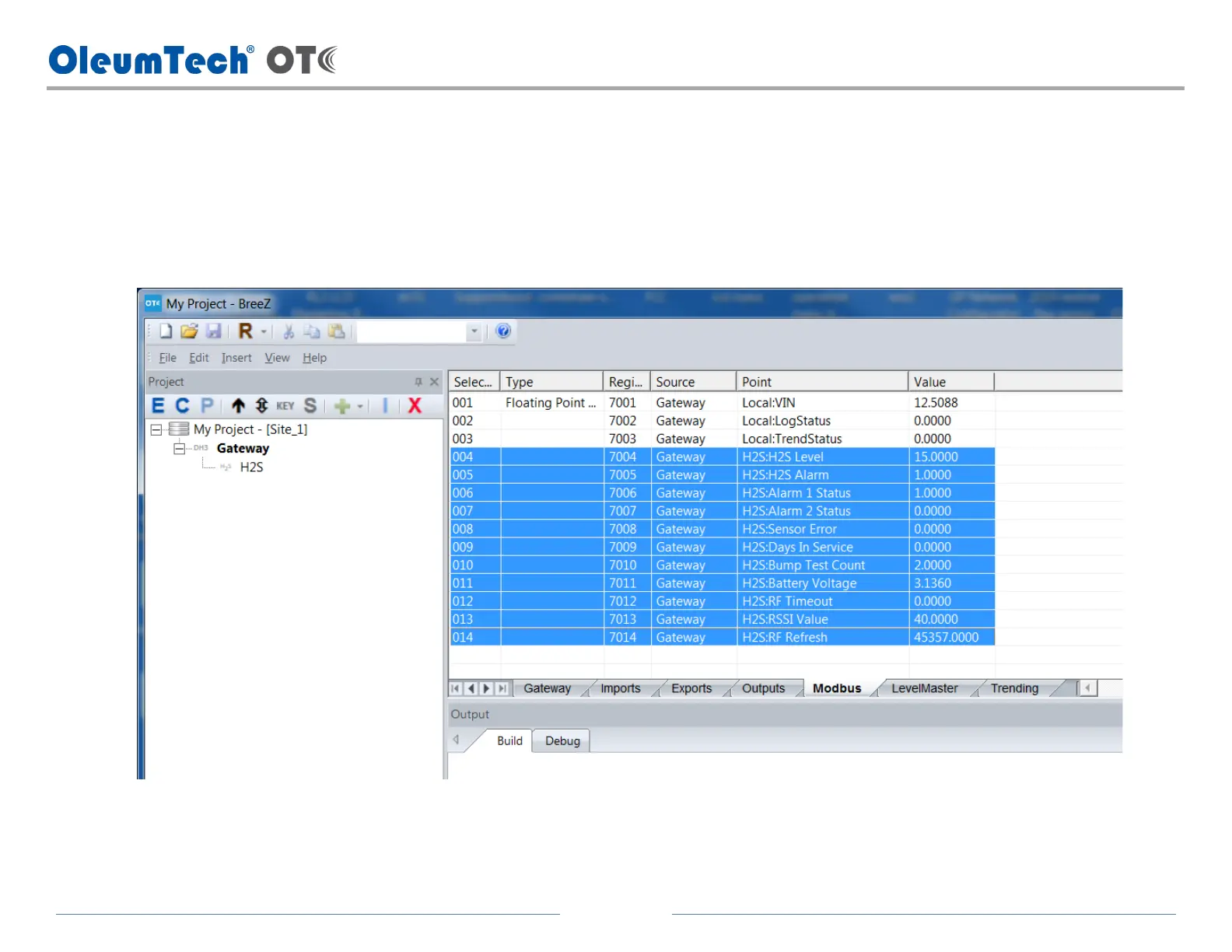
Task: Copy selection using the Copy icon
Action: [x=312, y=331]
